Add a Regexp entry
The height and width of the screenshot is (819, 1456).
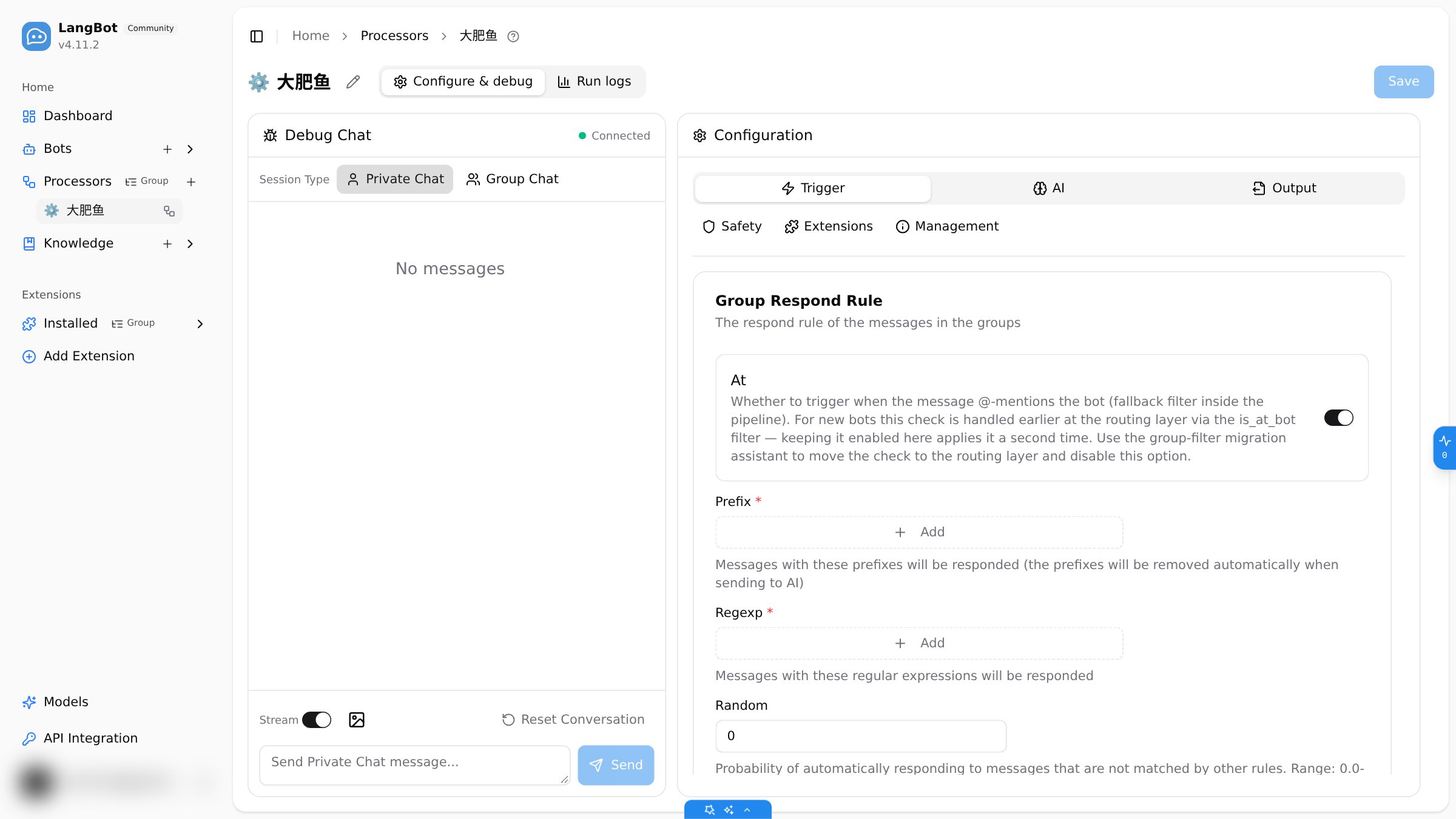pos(919,644)
